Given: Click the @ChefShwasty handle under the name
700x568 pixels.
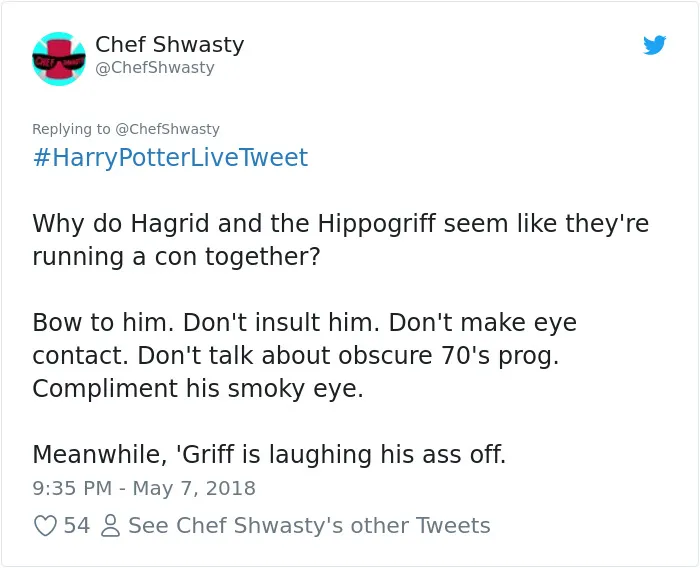Looking at the screenshot, I should point(155,67).
